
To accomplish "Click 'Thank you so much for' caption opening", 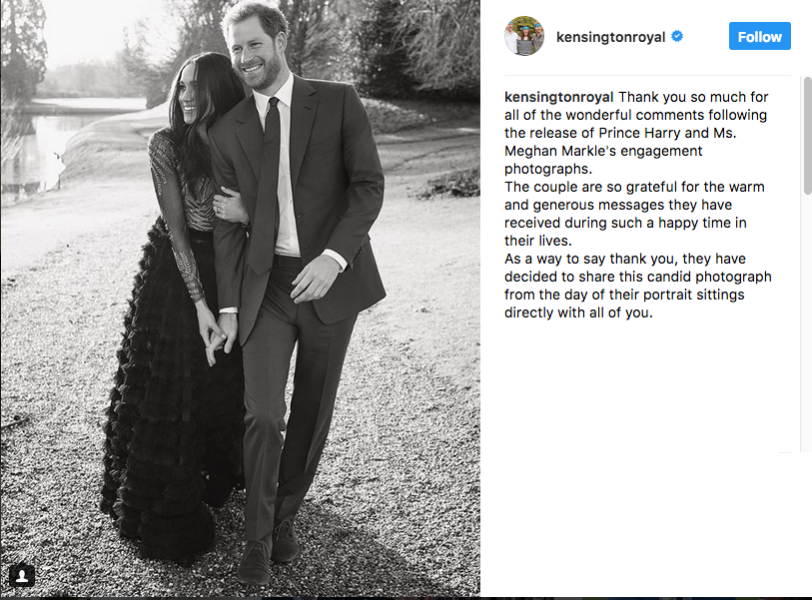I will pyautogui.click(x=693, y=97).
